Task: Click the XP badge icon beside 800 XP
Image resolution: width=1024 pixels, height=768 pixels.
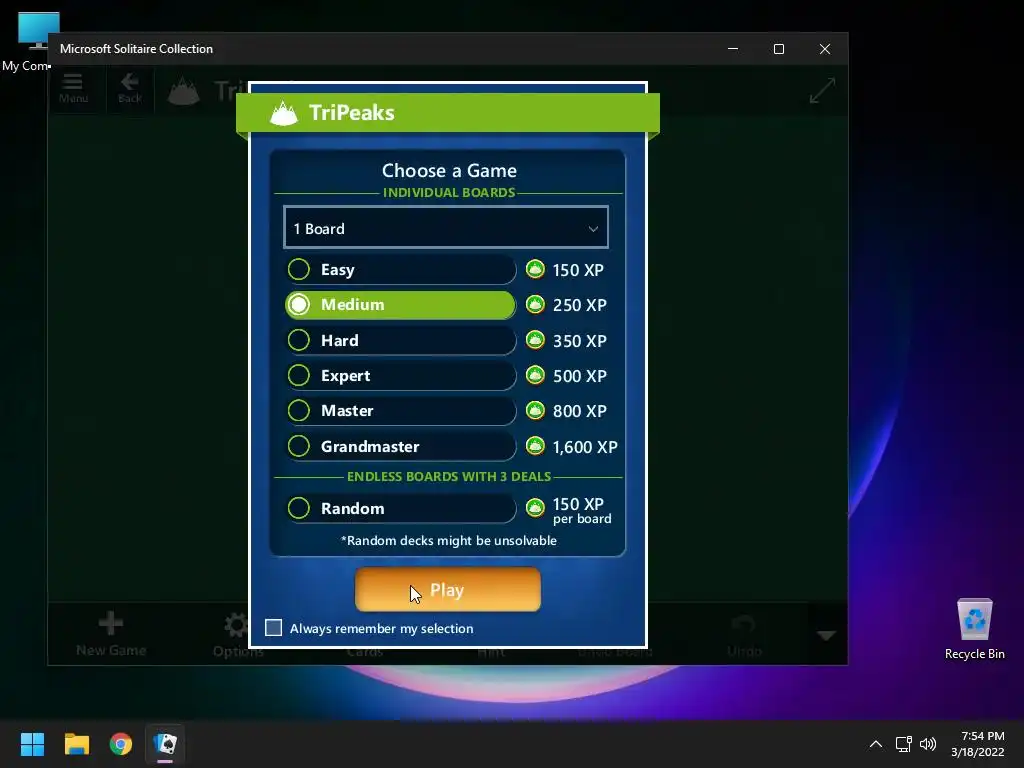Action: 535,410
